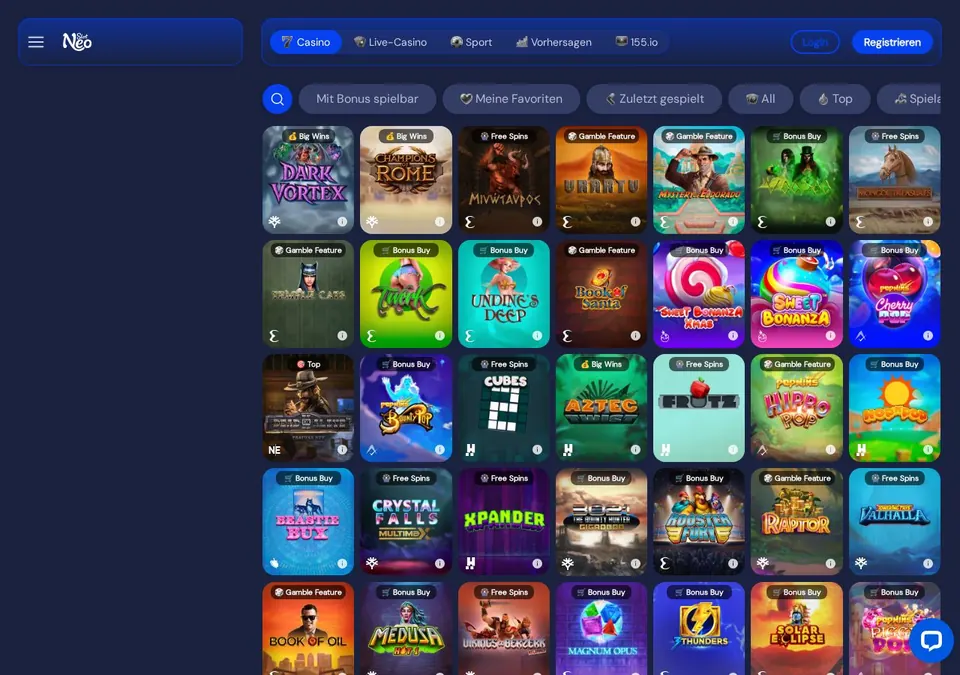Screen dimensions: 960x675
Task: Open the Solar Eclipse game
Action: pos(797,628)
